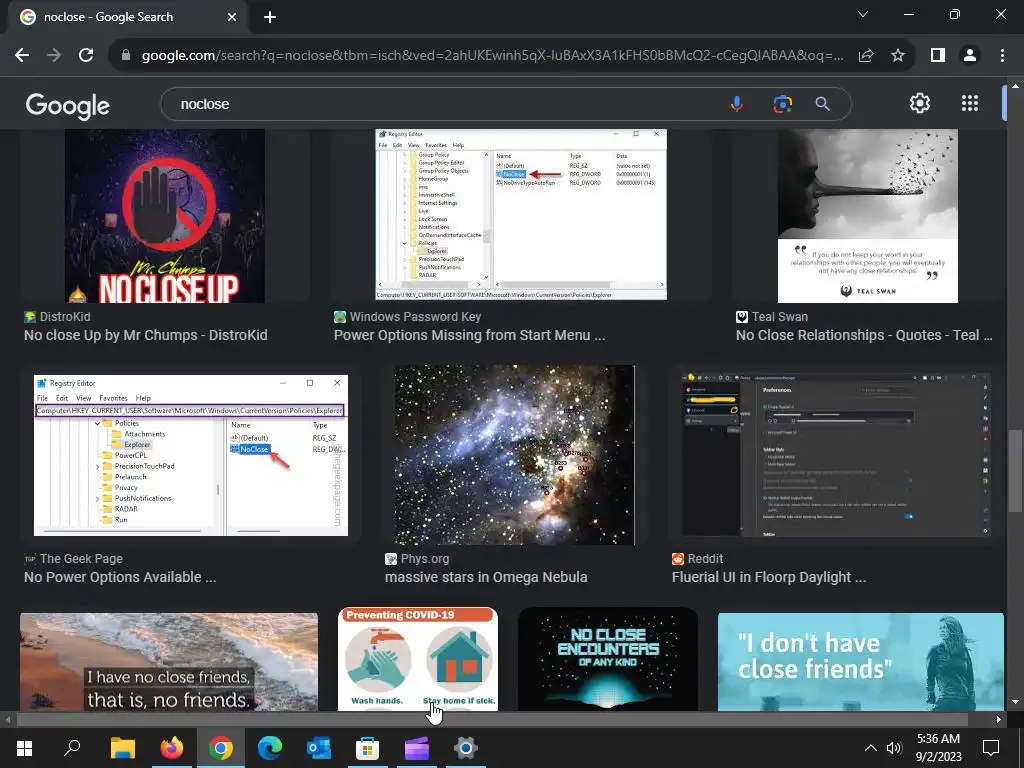Open the notification center icon

point(991,748)
